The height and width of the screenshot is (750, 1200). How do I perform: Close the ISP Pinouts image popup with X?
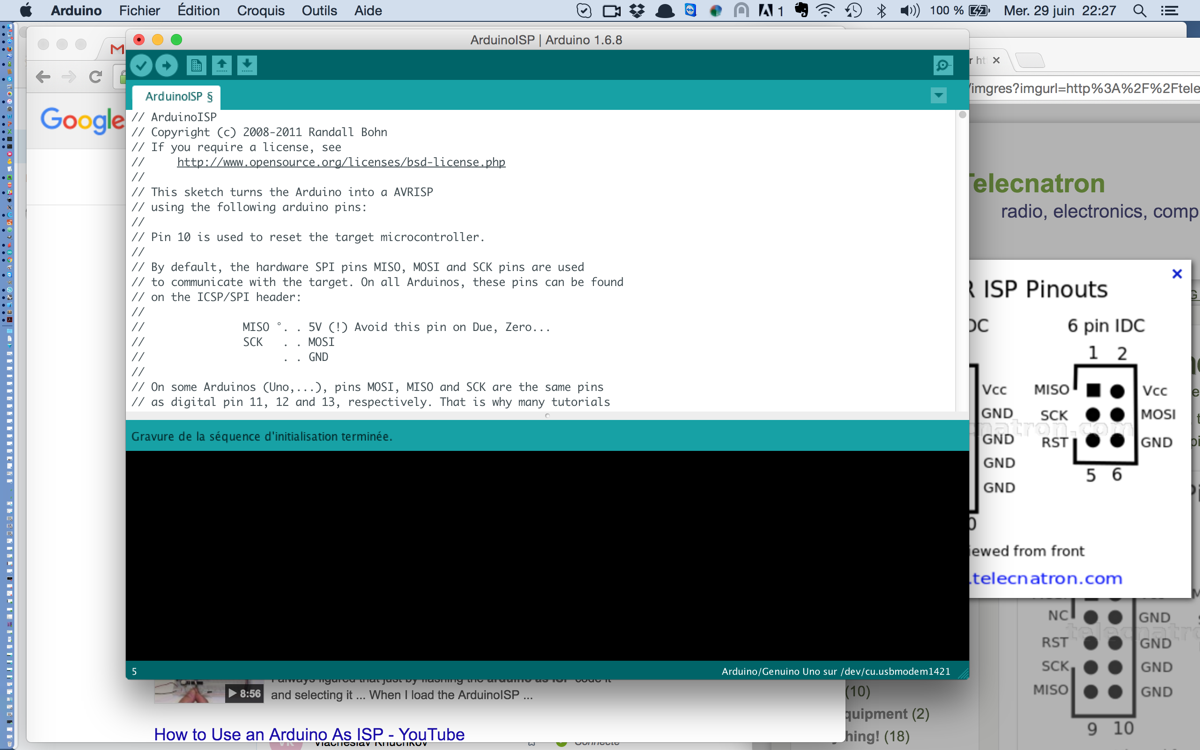[x=1177, y=274]
